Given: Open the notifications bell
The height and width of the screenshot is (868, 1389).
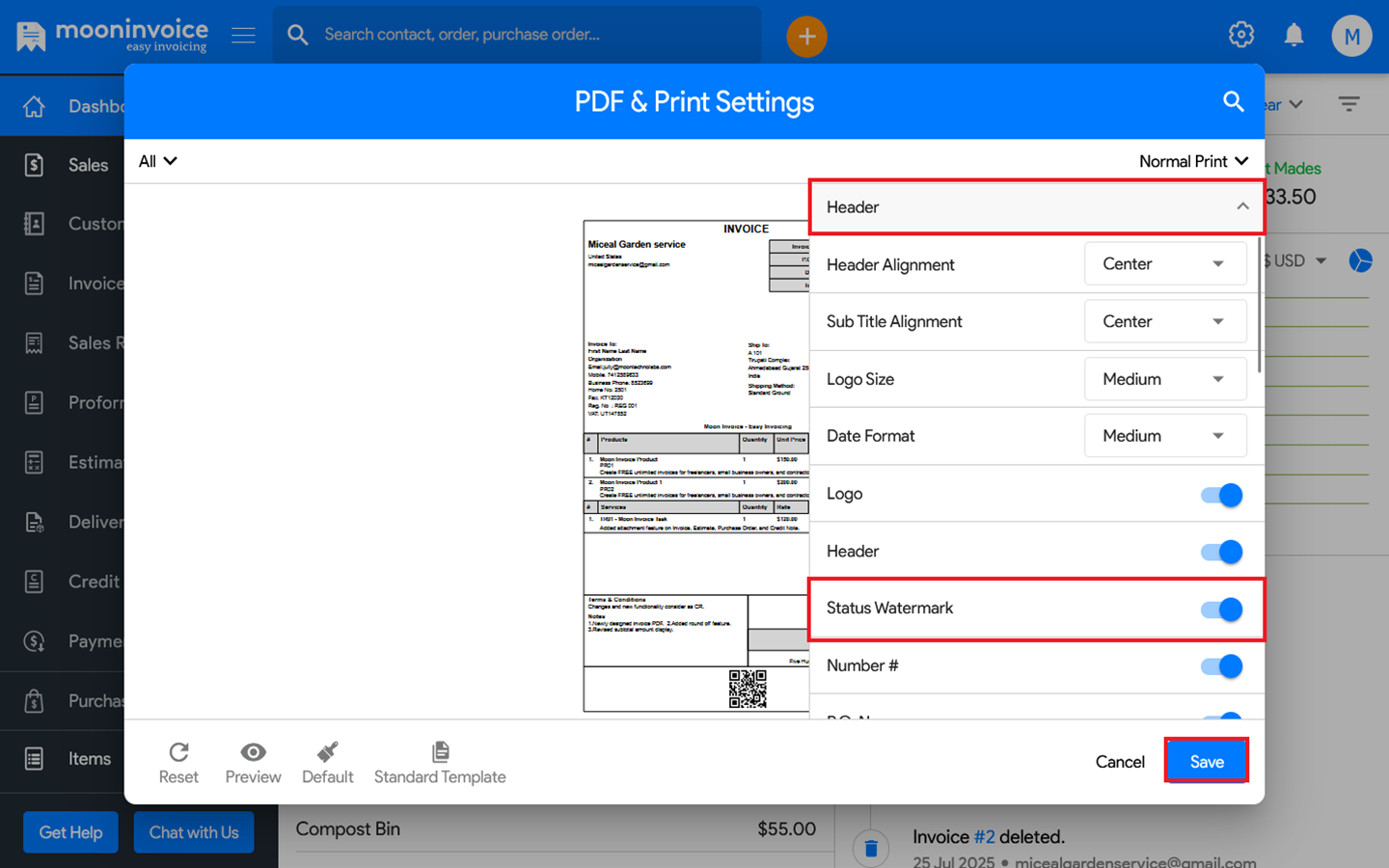Looking at the screenshot, I should [x=1294, y=36].
